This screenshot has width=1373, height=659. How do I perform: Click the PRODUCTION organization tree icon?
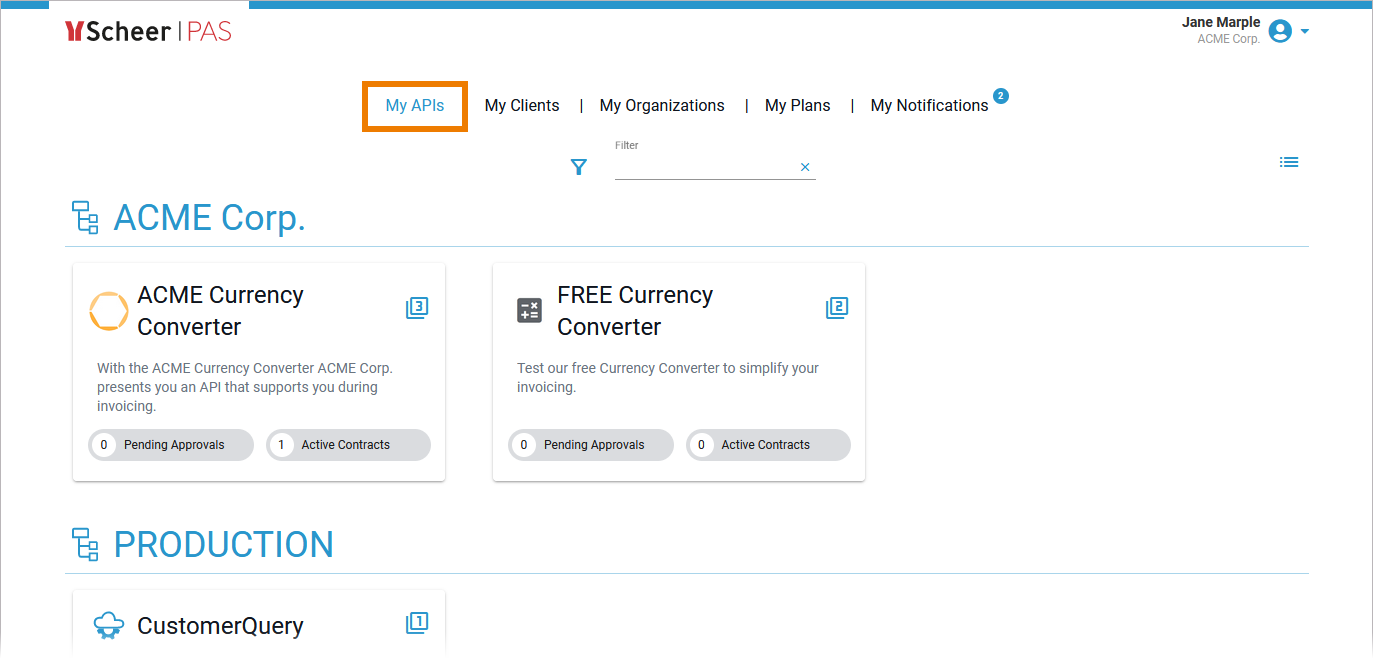coord(86,544)
